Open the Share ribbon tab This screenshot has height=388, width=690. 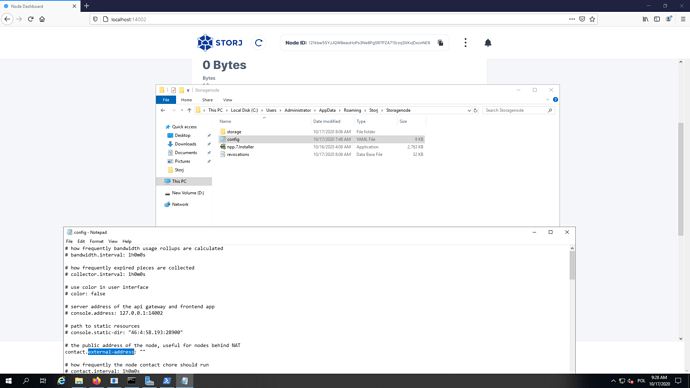tap(207, 100)
